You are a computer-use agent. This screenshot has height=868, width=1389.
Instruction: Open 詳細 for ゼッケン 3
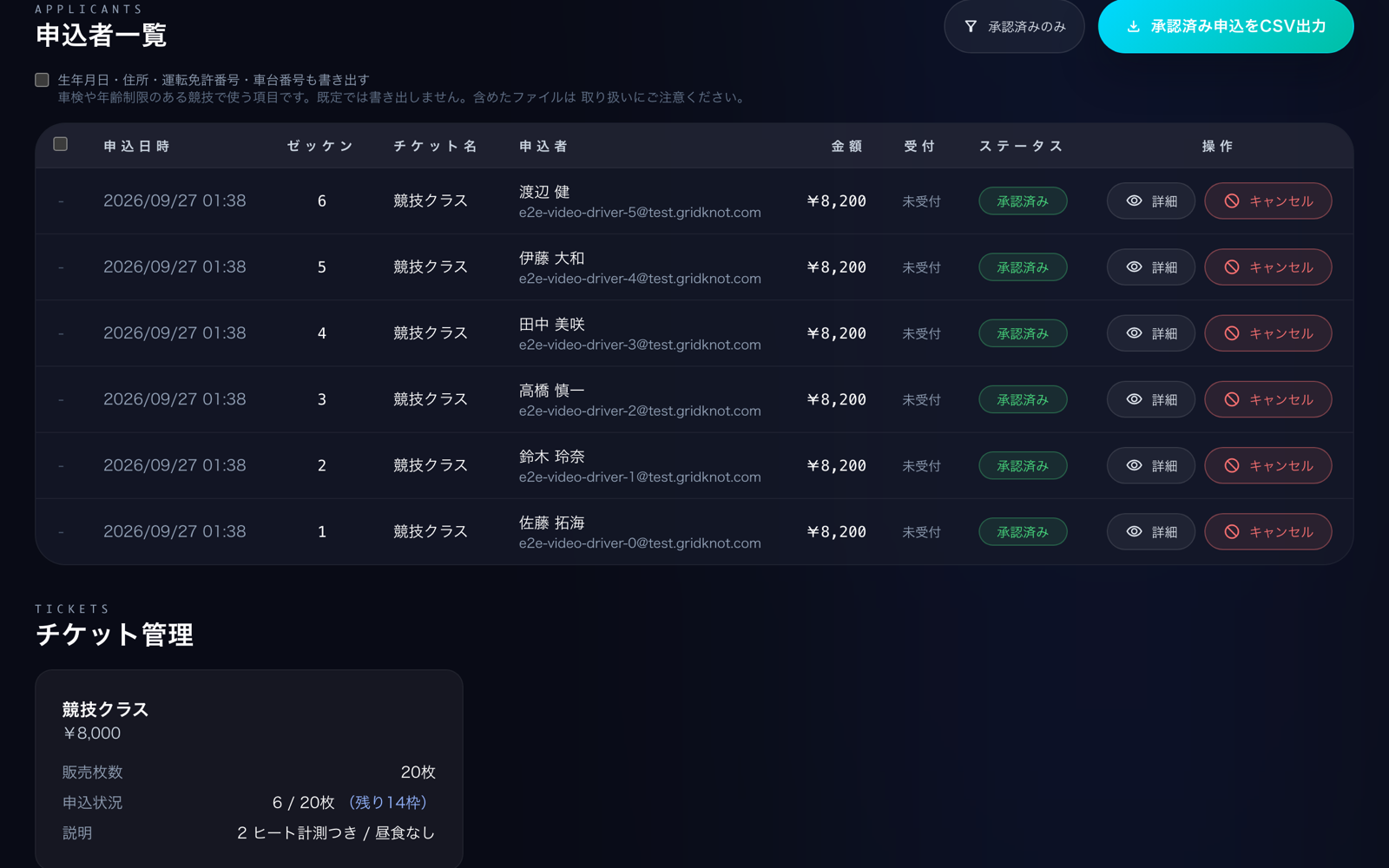click(x=1150, y=399)
